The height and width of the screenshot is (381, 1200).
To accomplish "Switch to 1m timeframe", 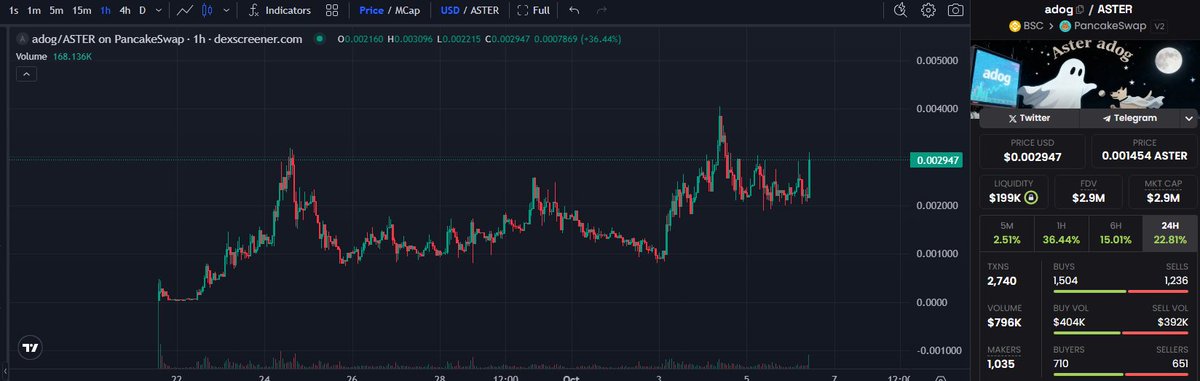I will click(35, 11).
